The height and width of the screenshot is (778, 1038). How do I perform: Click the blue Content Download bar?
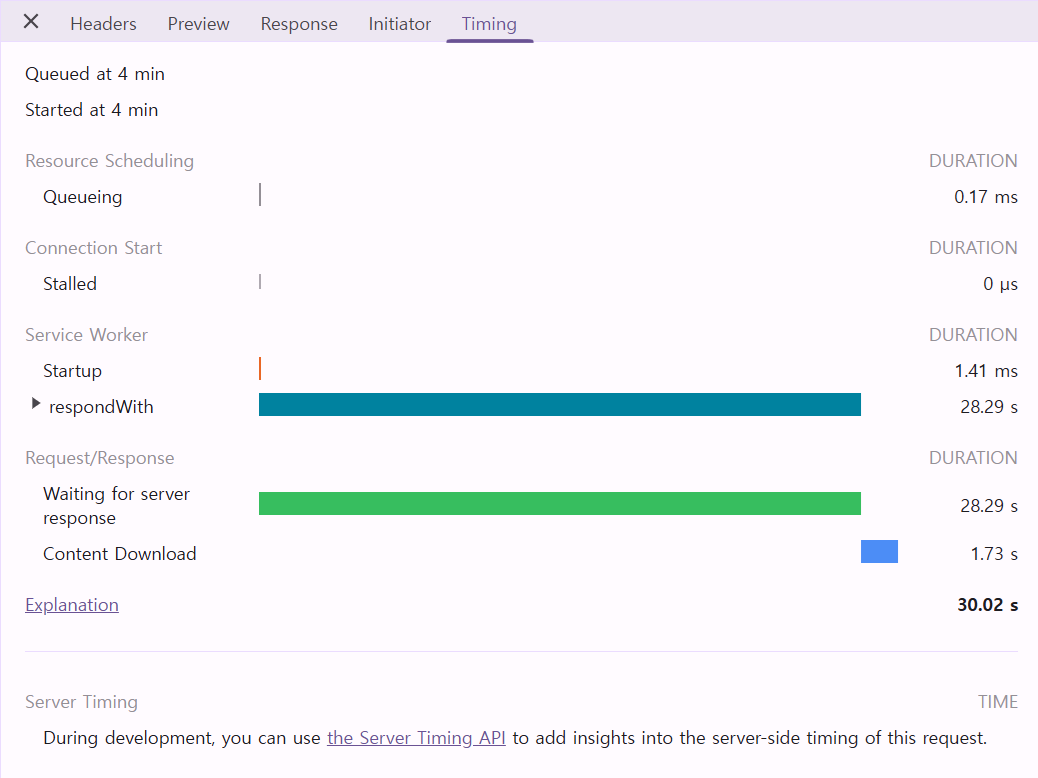click(879, 552)
